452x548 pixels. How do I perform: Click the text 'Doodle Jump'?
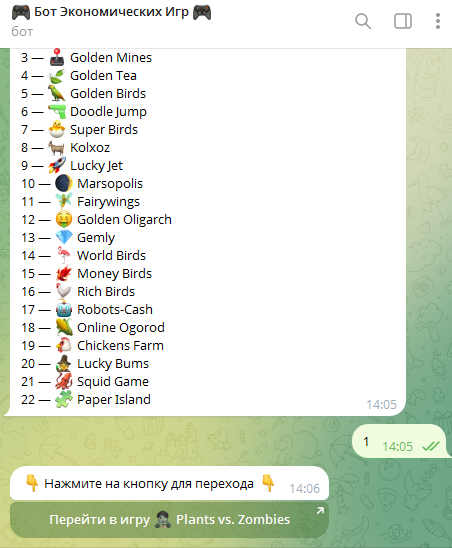108,112
